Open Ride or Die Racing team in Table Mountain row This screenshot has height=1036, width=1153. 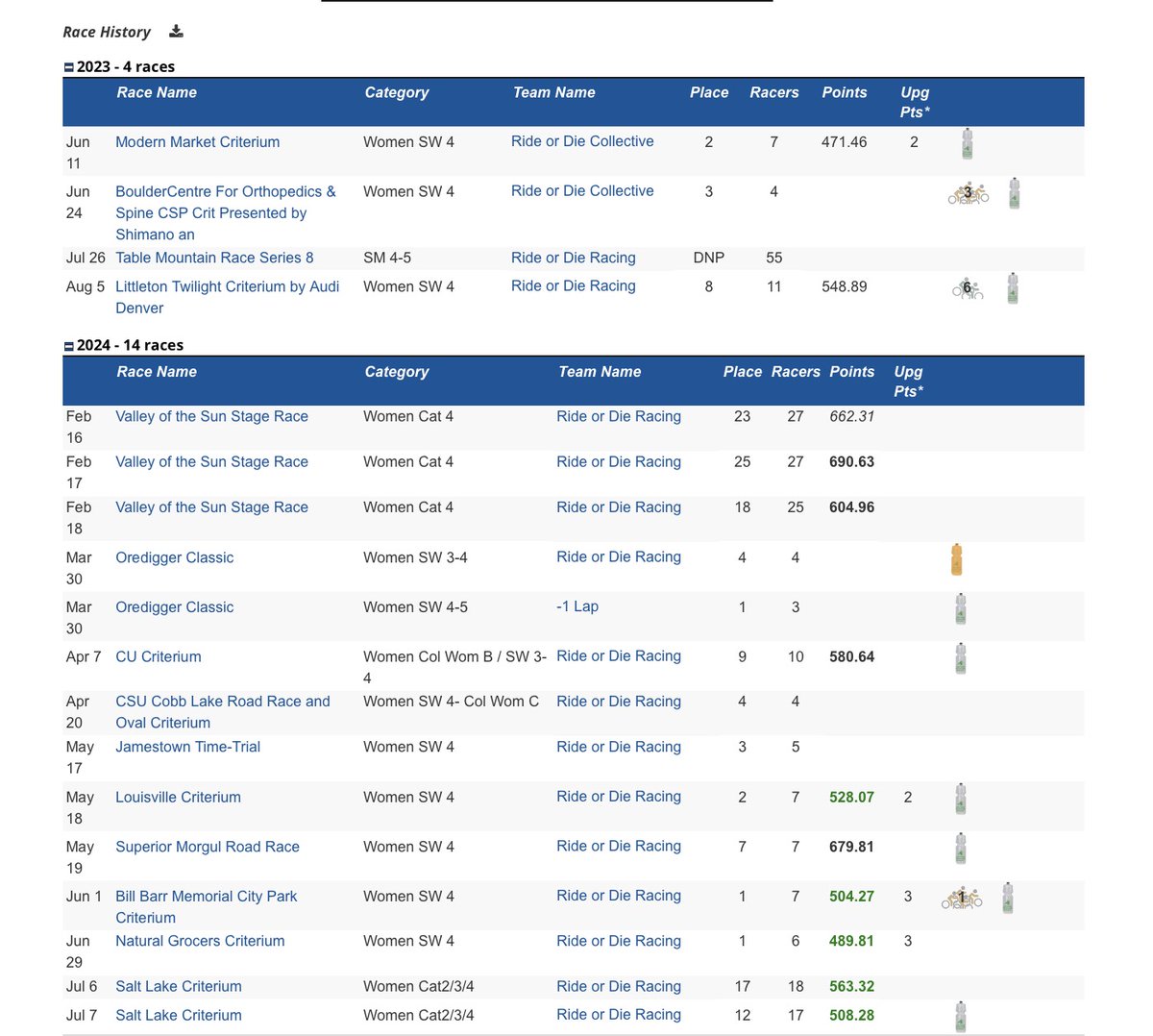point(574,258)
